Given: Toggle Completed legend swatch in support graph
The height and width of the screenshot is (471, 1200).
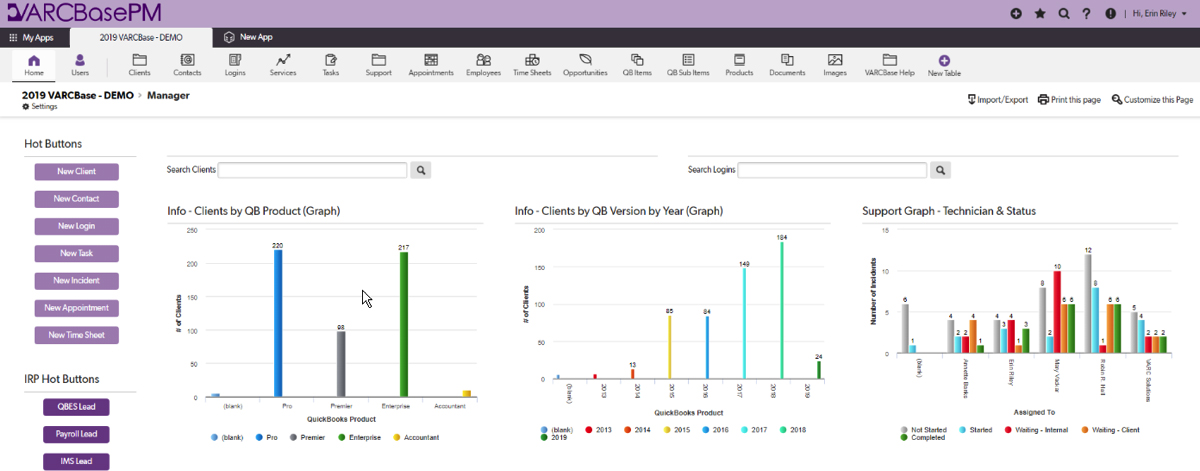Looking at the screenshot, I should point(906,437).
